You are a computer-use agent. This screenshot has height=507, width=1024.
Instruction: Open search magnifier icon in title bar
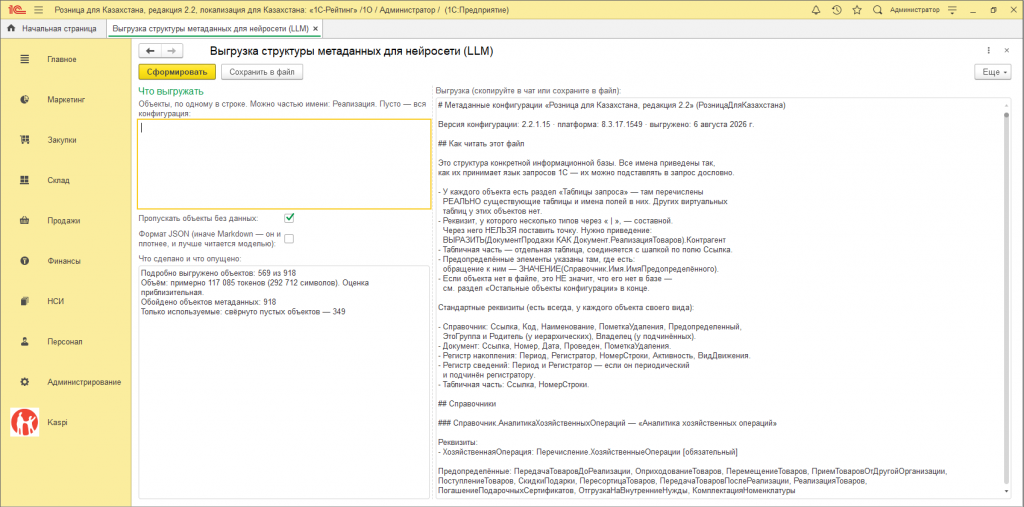[x=878, y=10]
